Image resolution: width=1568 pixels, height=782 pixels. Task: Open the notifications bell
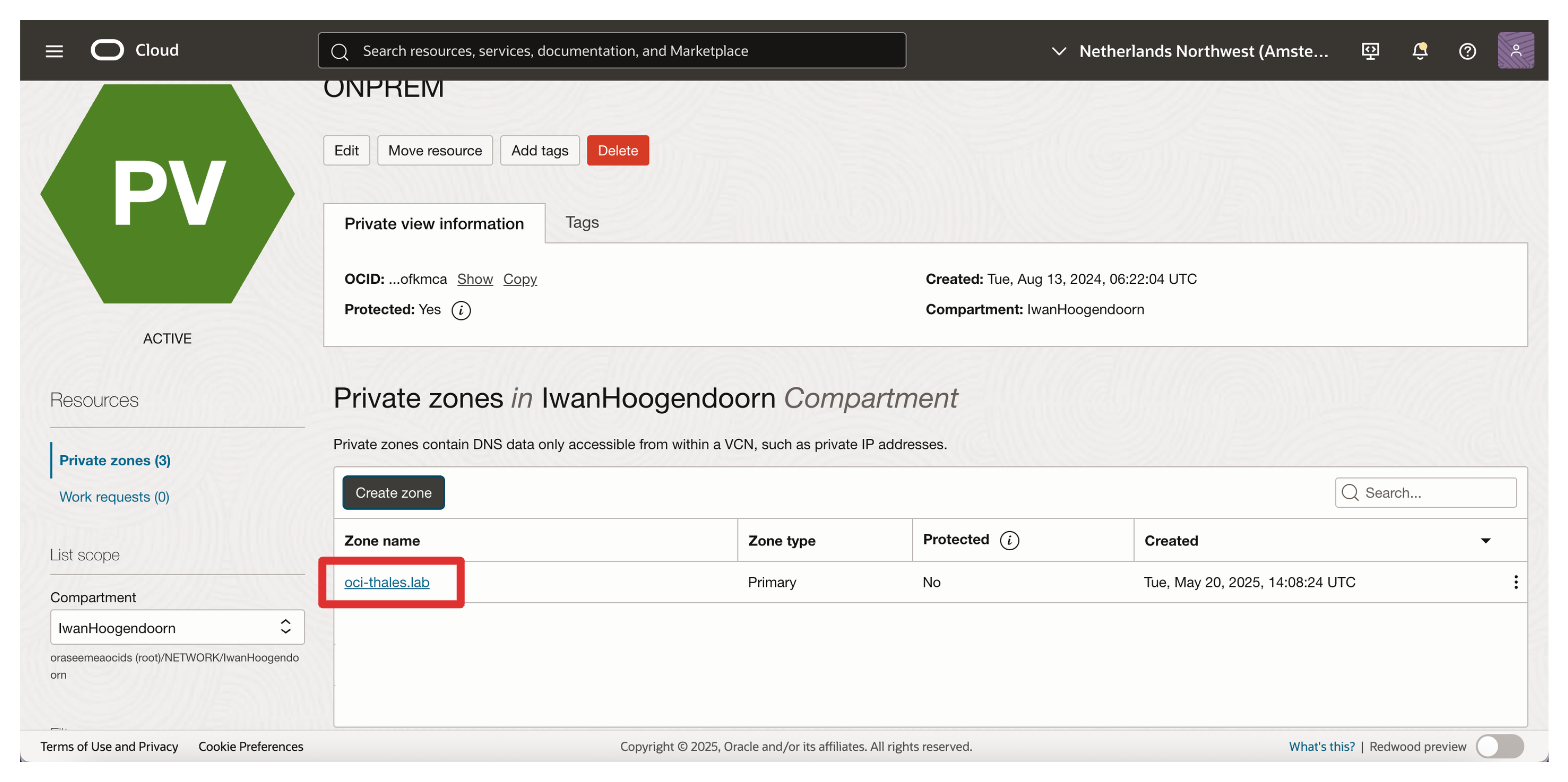point(1419,51)
